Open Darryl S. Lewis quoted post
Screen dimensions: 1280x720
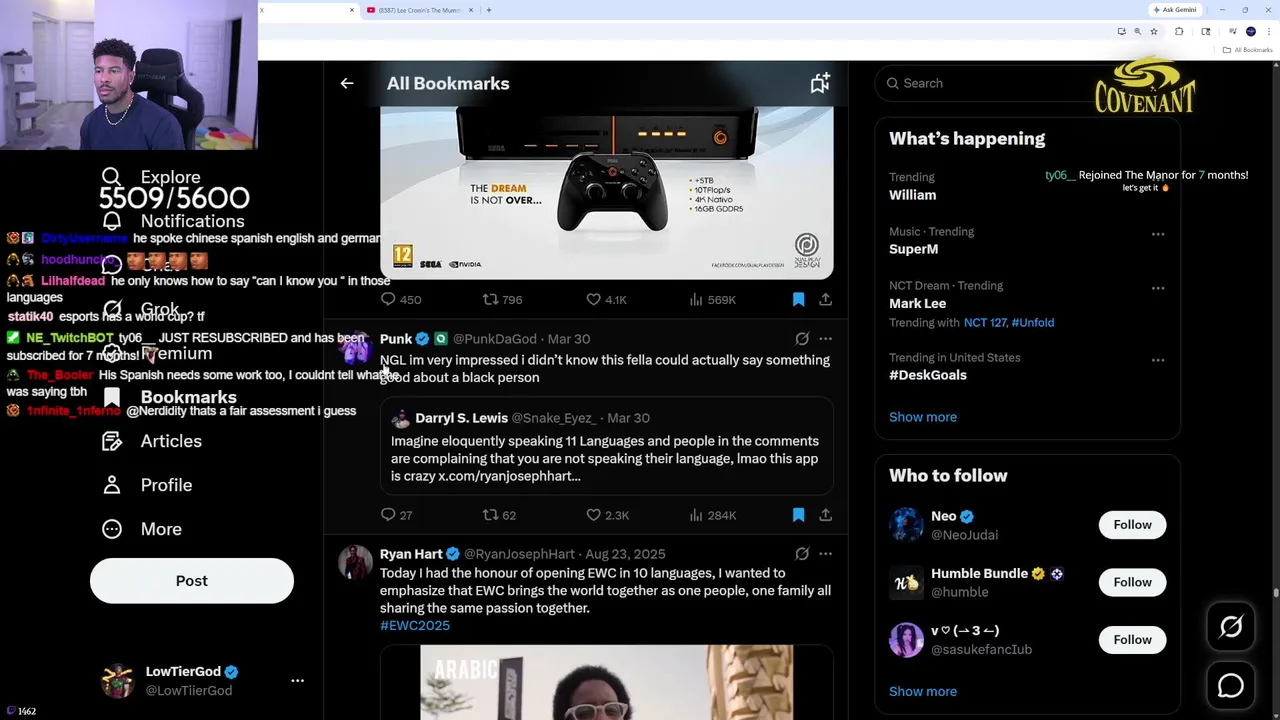(606, 446)
